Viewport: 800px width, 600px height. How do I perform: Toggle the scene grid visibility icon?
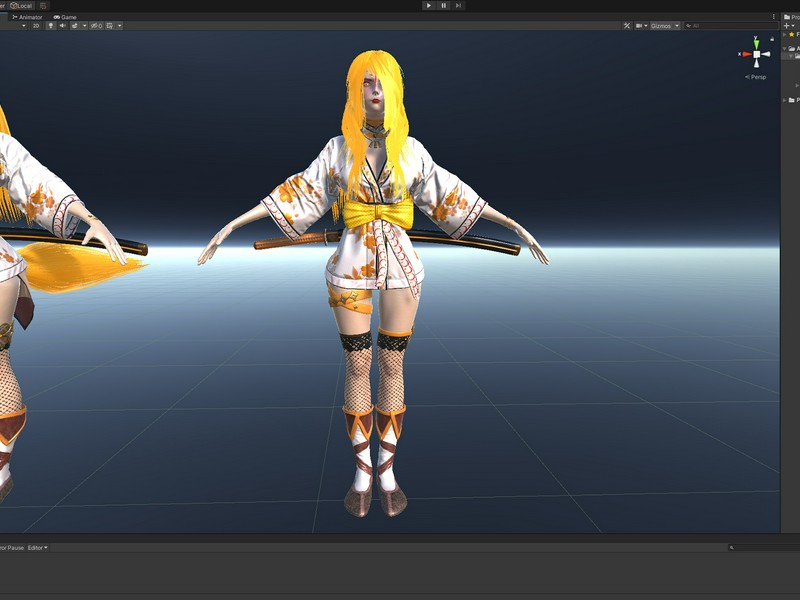click(110, 26)
